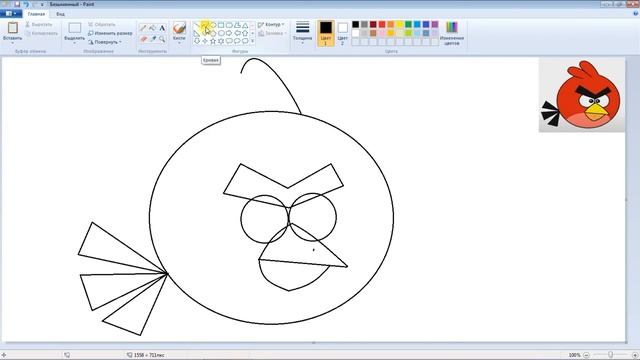Screen dimensions: 640x360
Task: Choose the Polygon shape
Action: tap(237, 25)
